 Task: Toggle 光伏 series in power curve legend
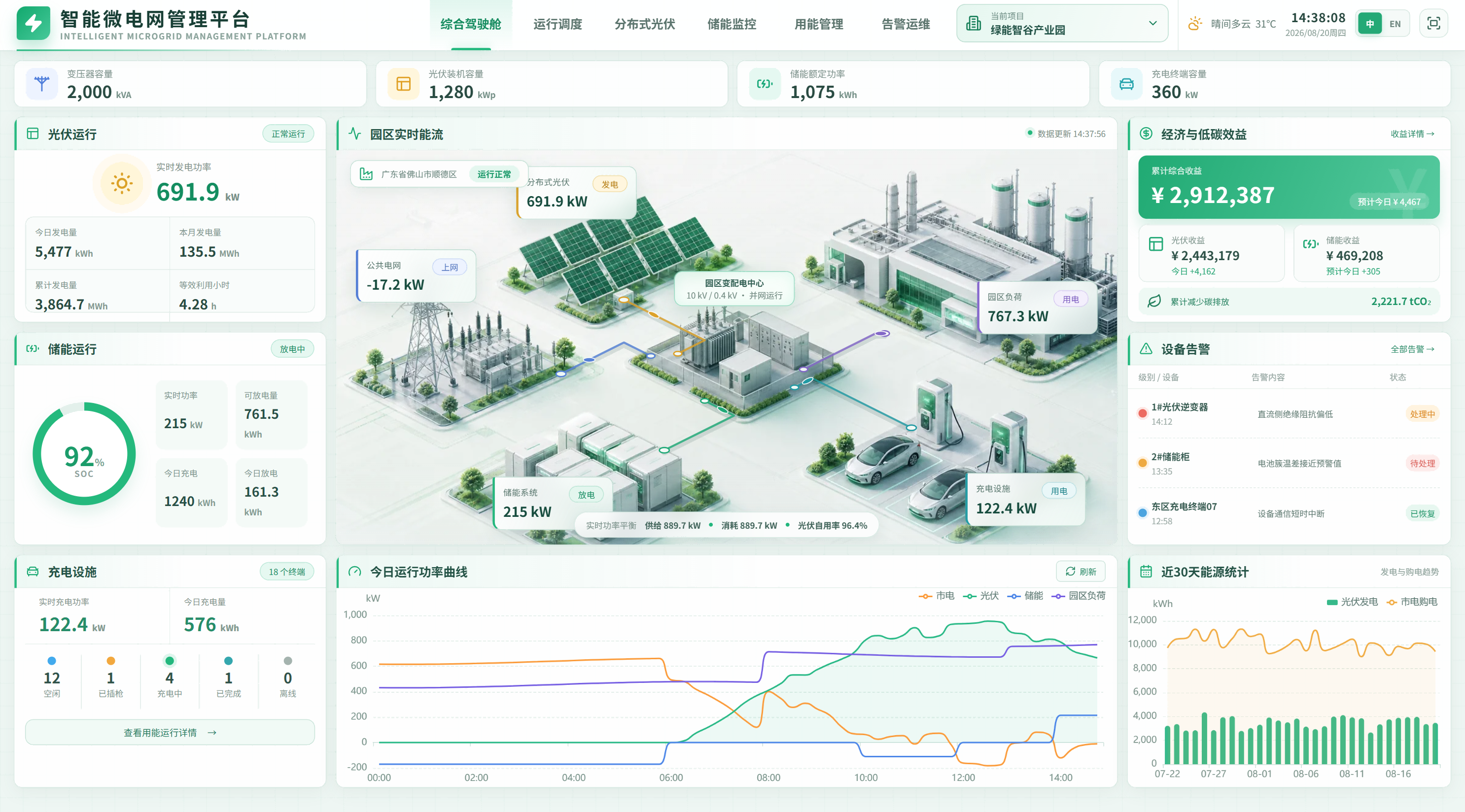[980, 595]
